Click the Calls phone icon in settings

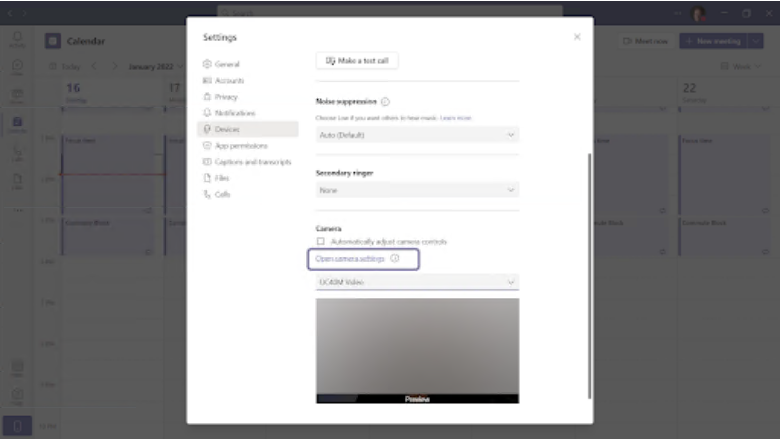pyautogui.click(x=207, y=194)
